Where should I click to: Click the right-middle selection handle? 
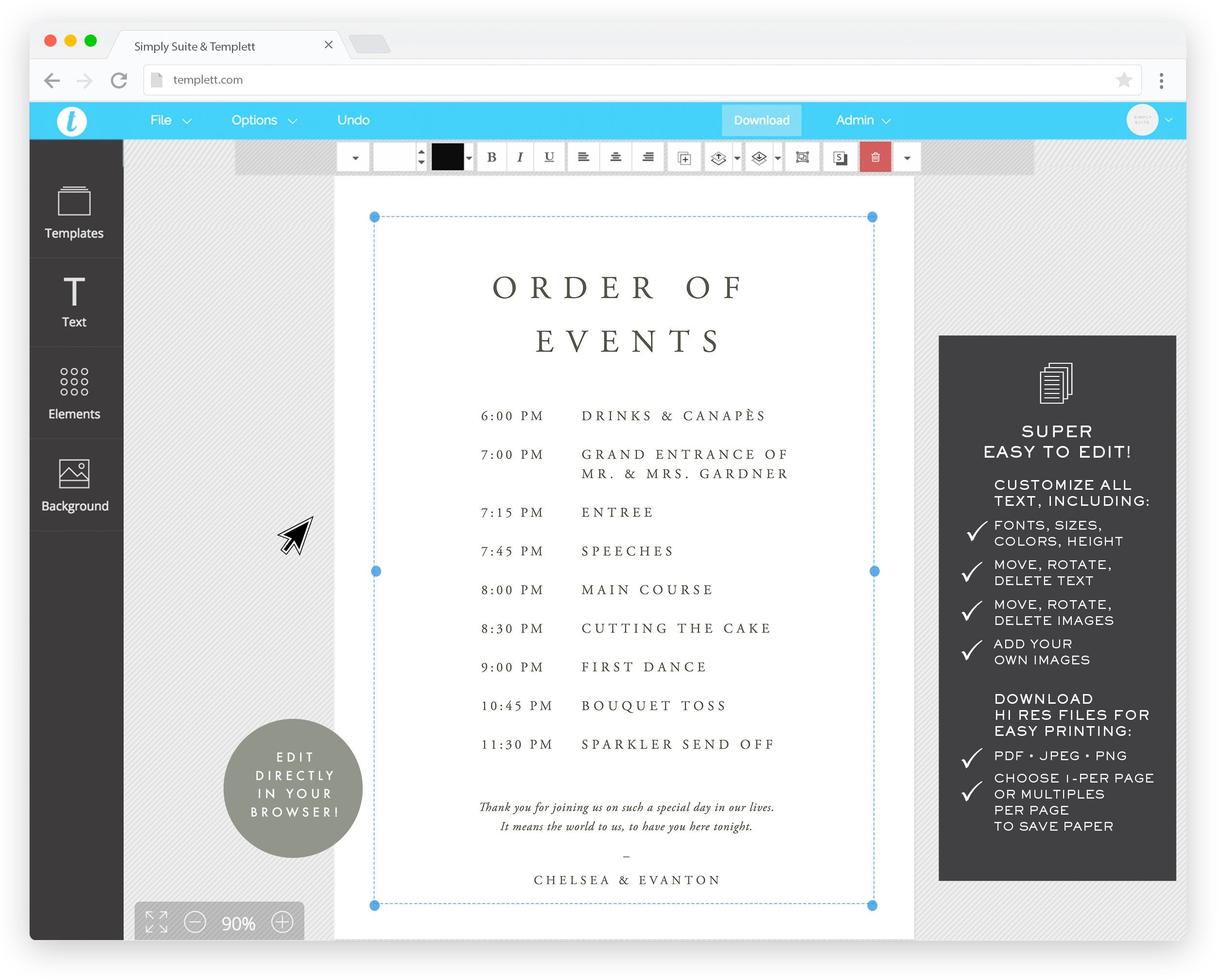(874, 571)
